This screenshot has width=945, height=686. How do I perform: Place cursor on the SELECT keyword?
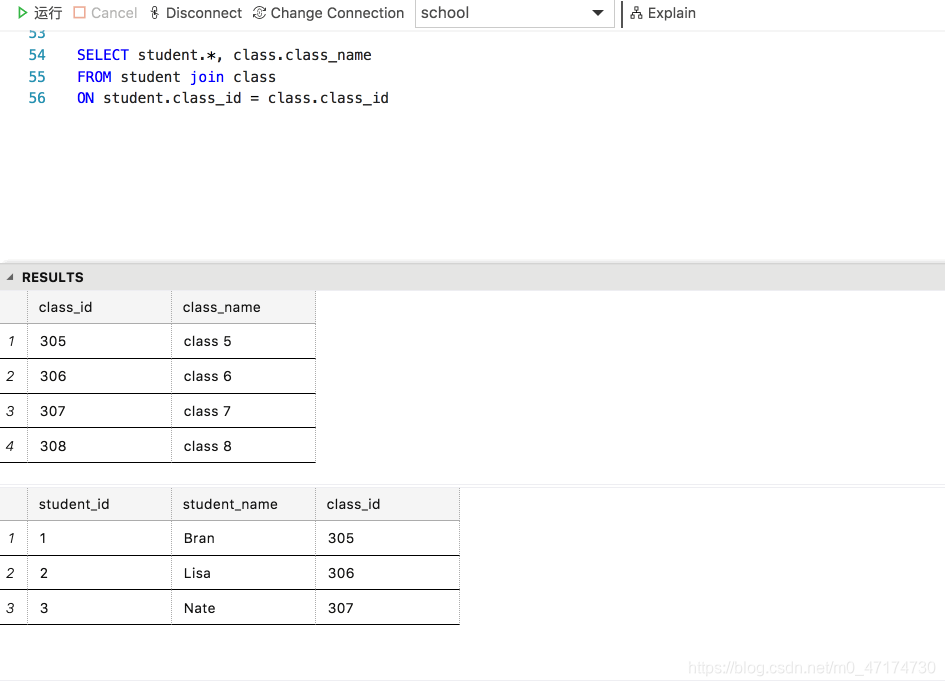pos(102,55)
